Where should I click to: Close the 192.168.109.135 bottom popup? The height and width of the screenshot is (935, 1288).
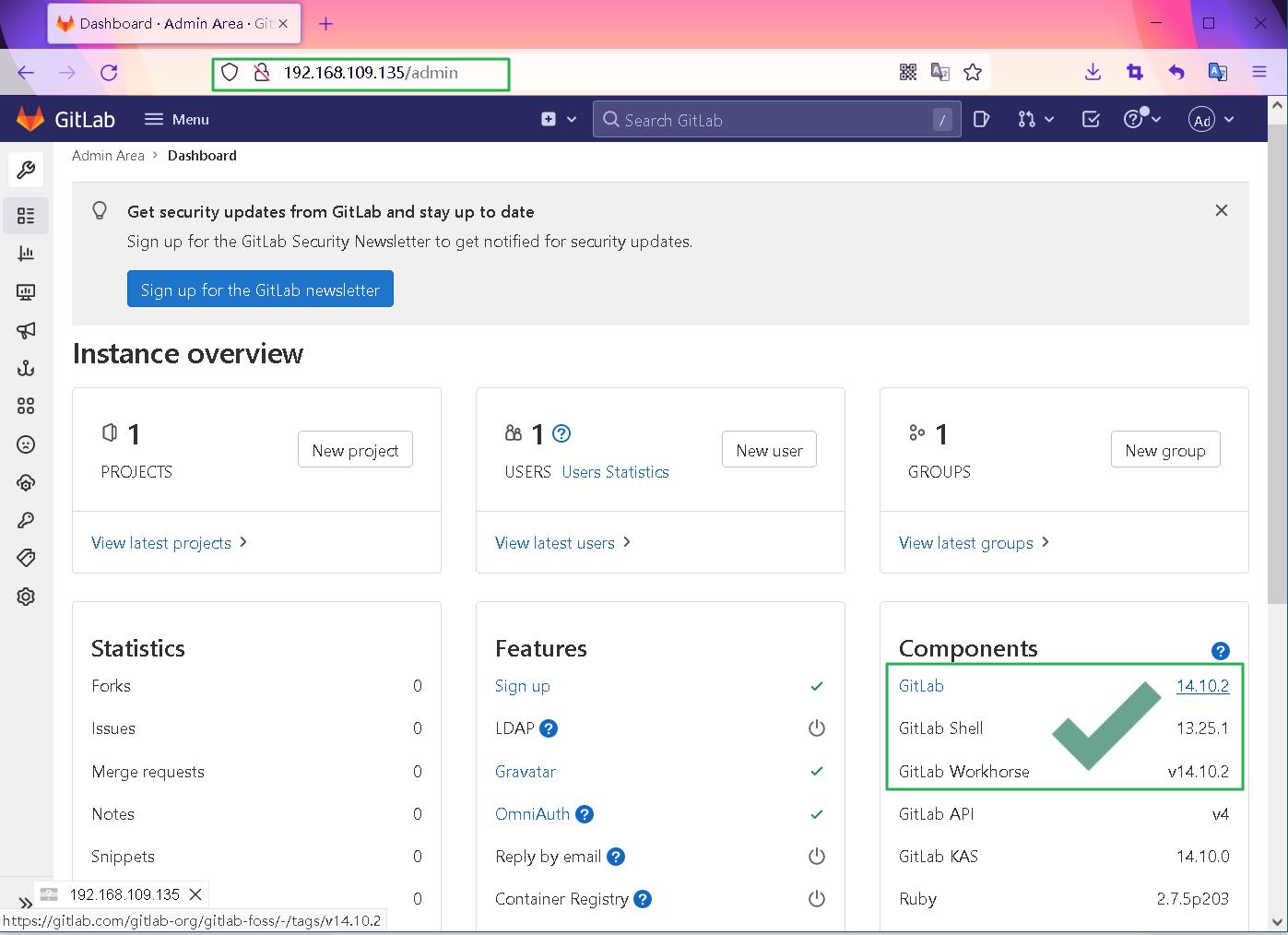[x=195, y=894]
